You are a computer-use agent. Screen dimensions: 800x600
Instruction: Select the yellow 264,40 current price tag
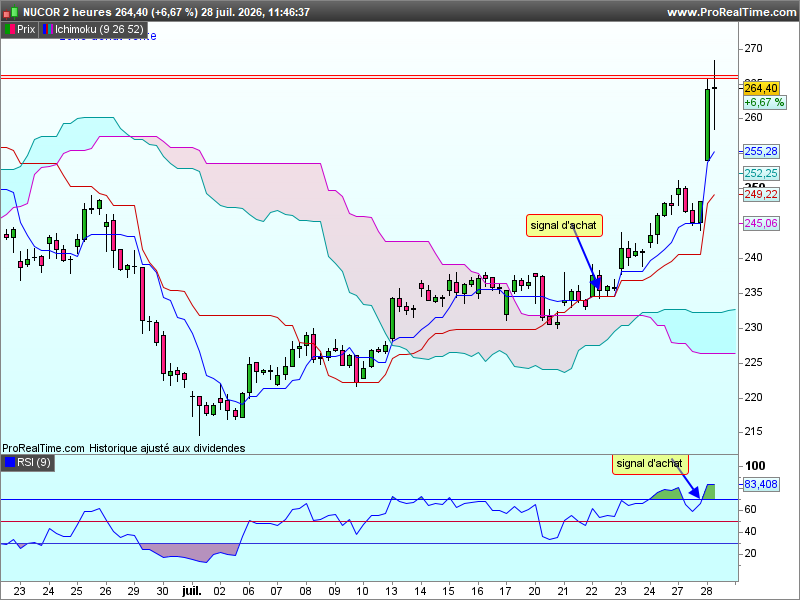[x=761, y=88]
